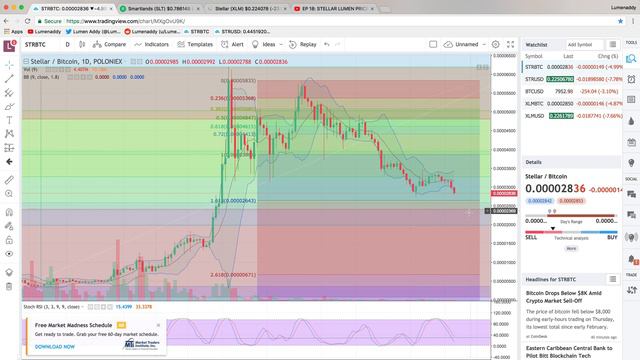
Task: Select the brush drawing tool
Action: point(9,107)
